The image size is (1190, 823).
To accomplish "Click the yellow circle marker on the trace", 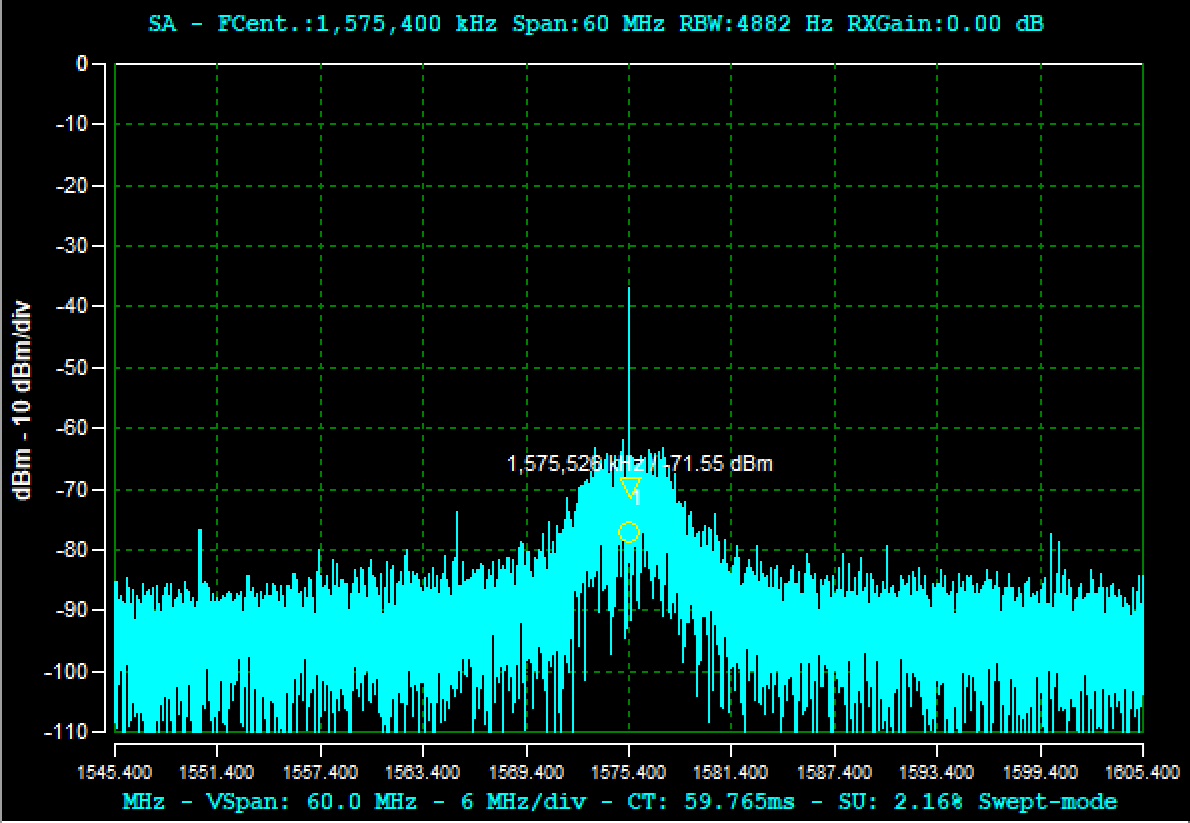I will [628, 532].
